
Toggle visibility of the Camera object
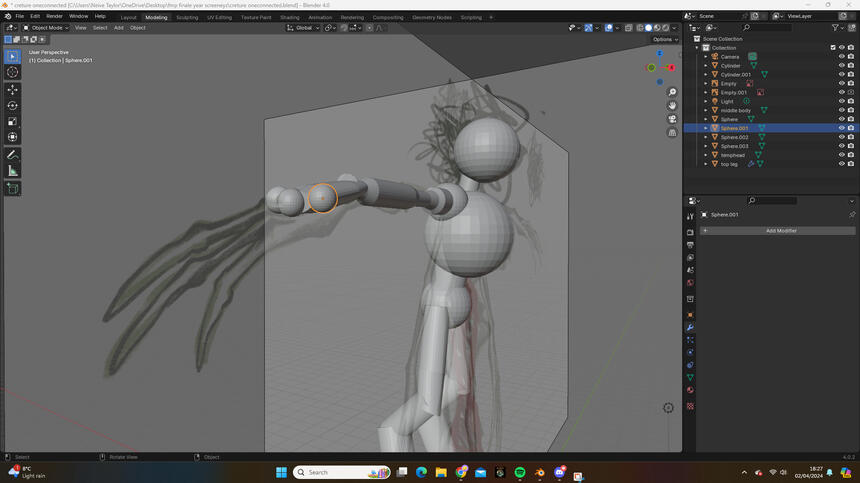[x=841, y=57]
